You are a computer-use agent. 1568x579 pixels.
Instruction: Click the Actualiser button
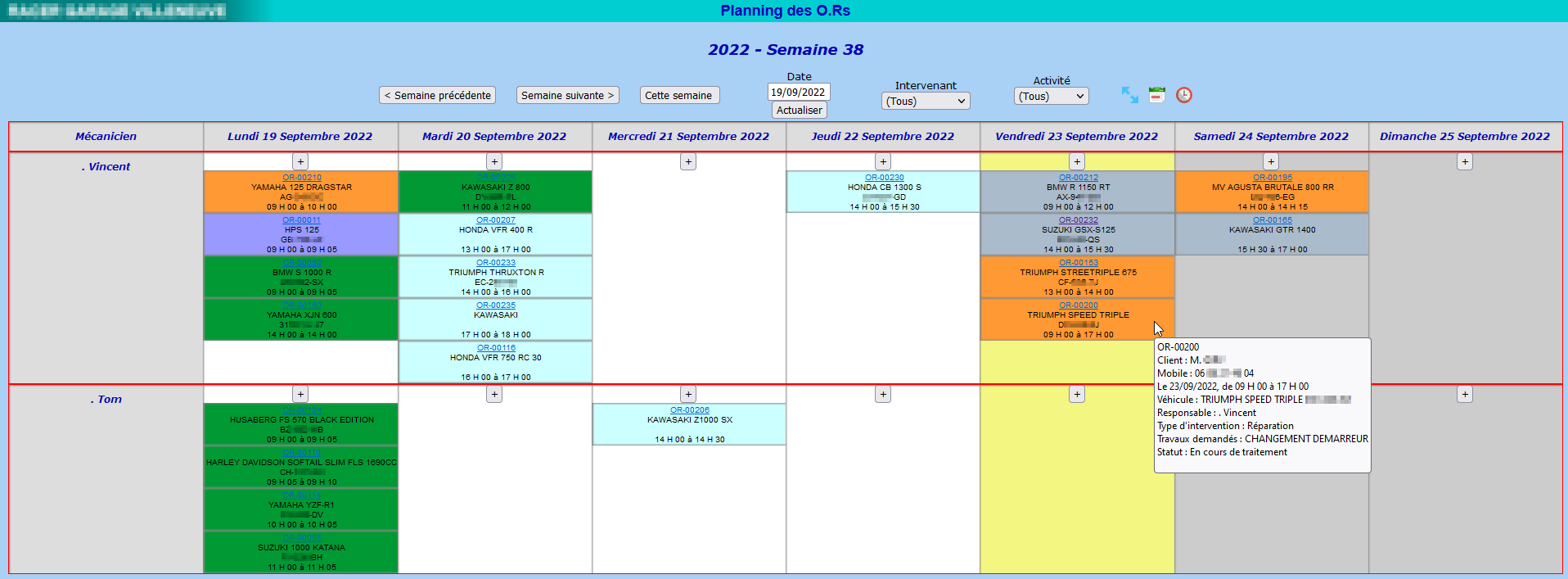point(799,111)
